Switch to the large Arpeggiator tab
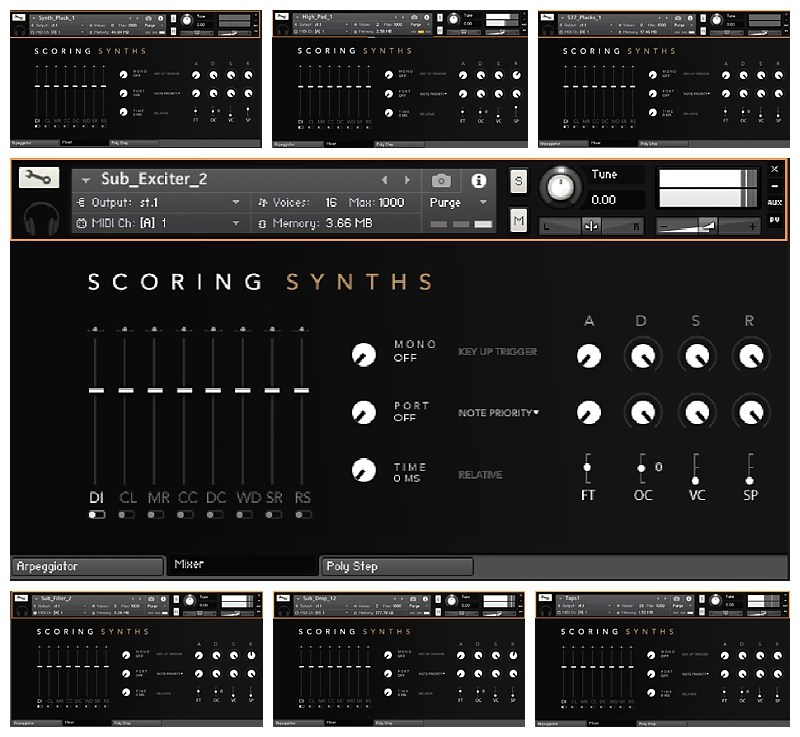Viewport: 800px width, 737px height. (x=87, y=566)
